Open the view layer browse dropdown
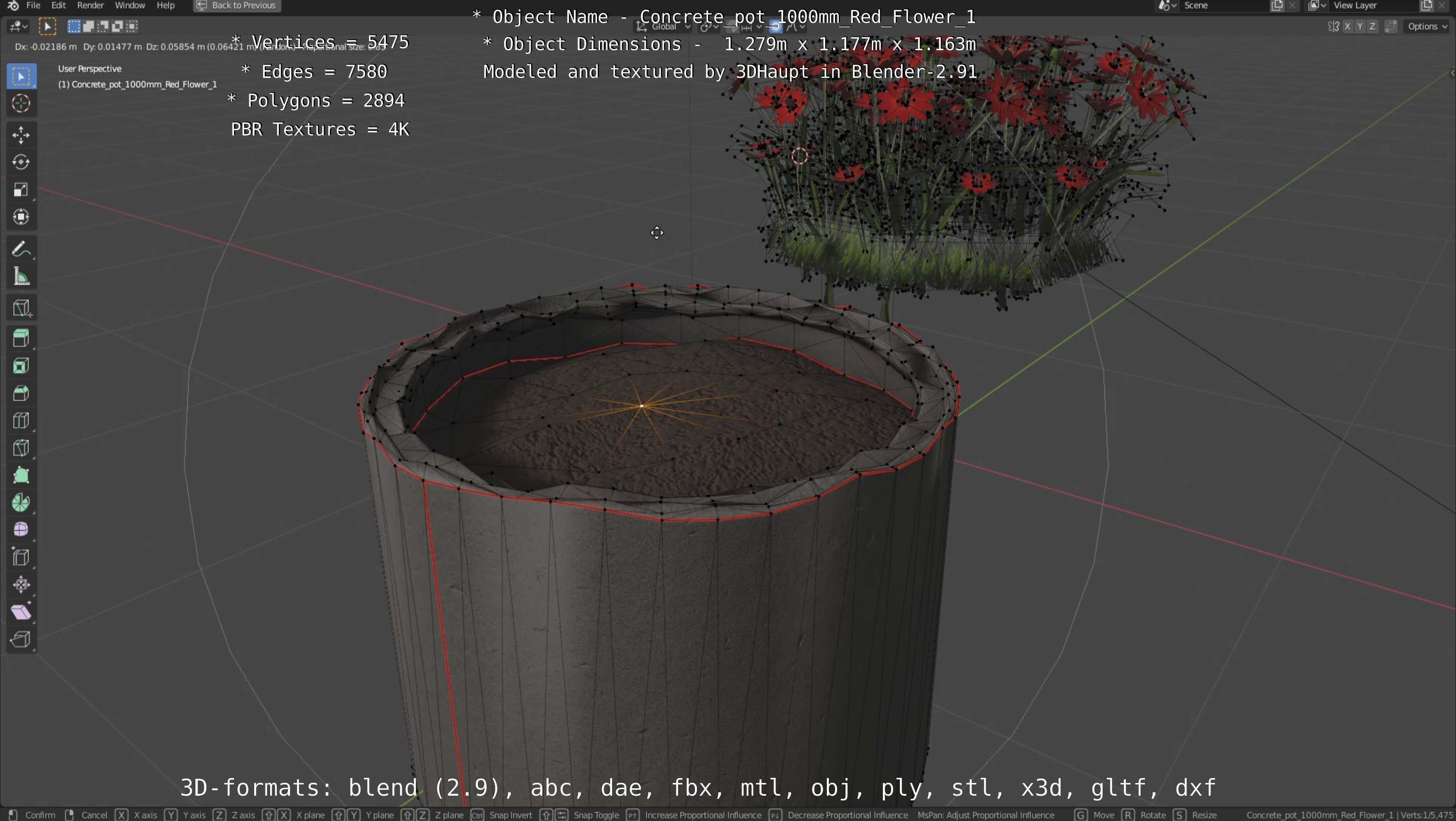 1317,6
